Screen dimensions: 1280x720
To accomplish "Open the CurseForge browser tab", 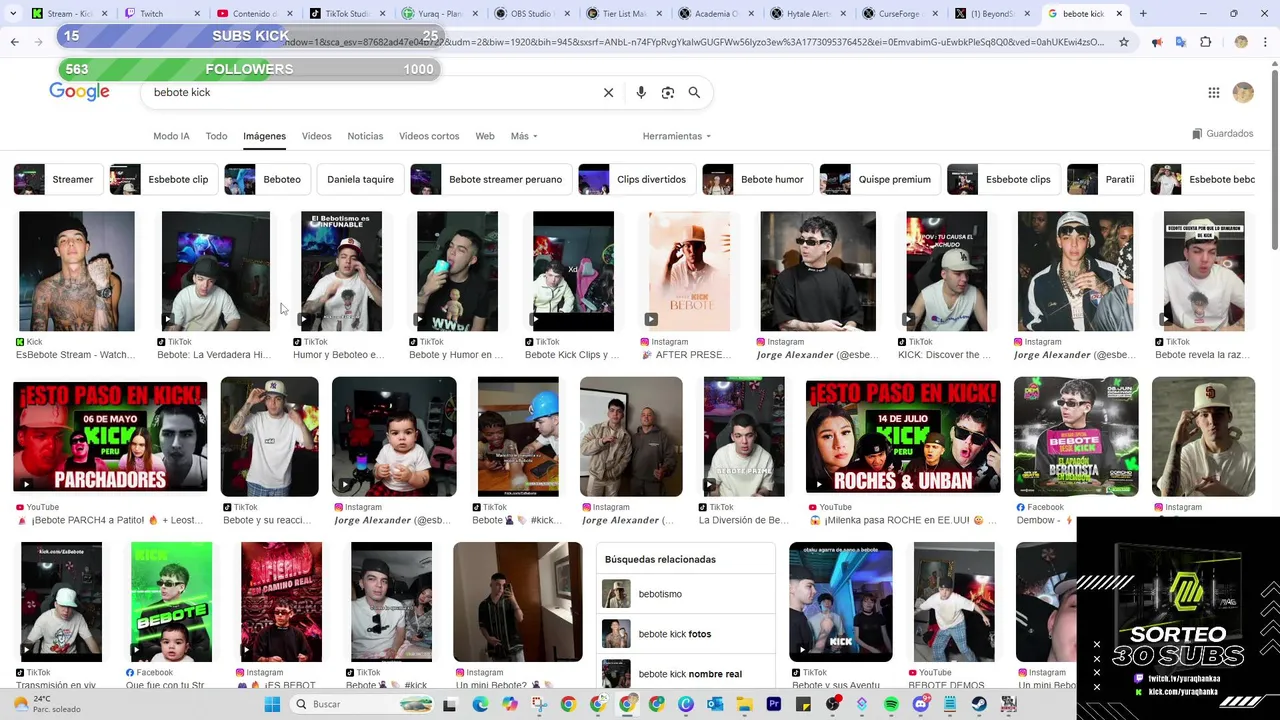I will click(898, 14).
